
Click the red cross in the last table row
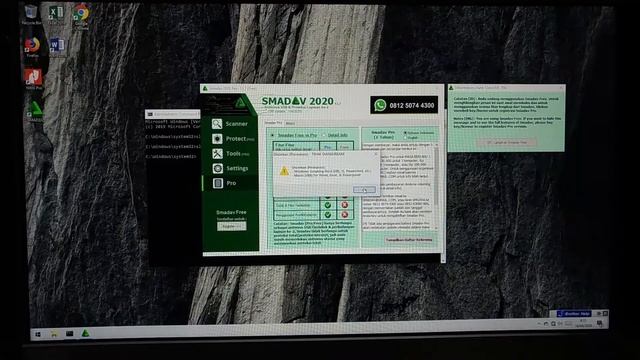(x=344, y=214)
